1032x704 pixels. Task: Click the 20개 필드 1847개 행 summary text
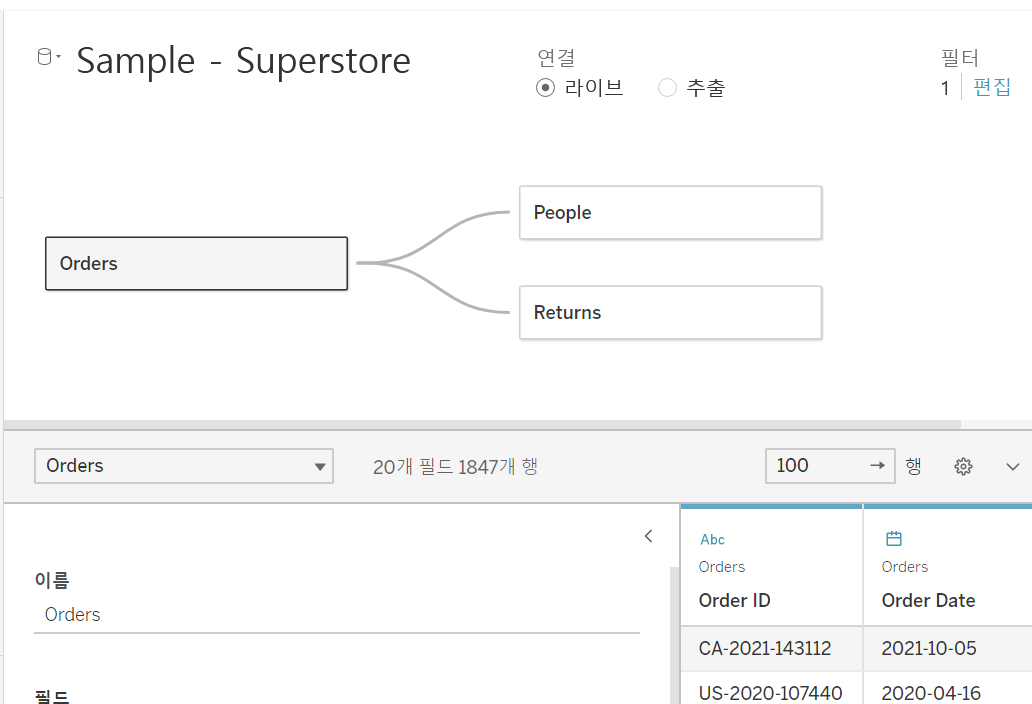(x=455, y=466)
